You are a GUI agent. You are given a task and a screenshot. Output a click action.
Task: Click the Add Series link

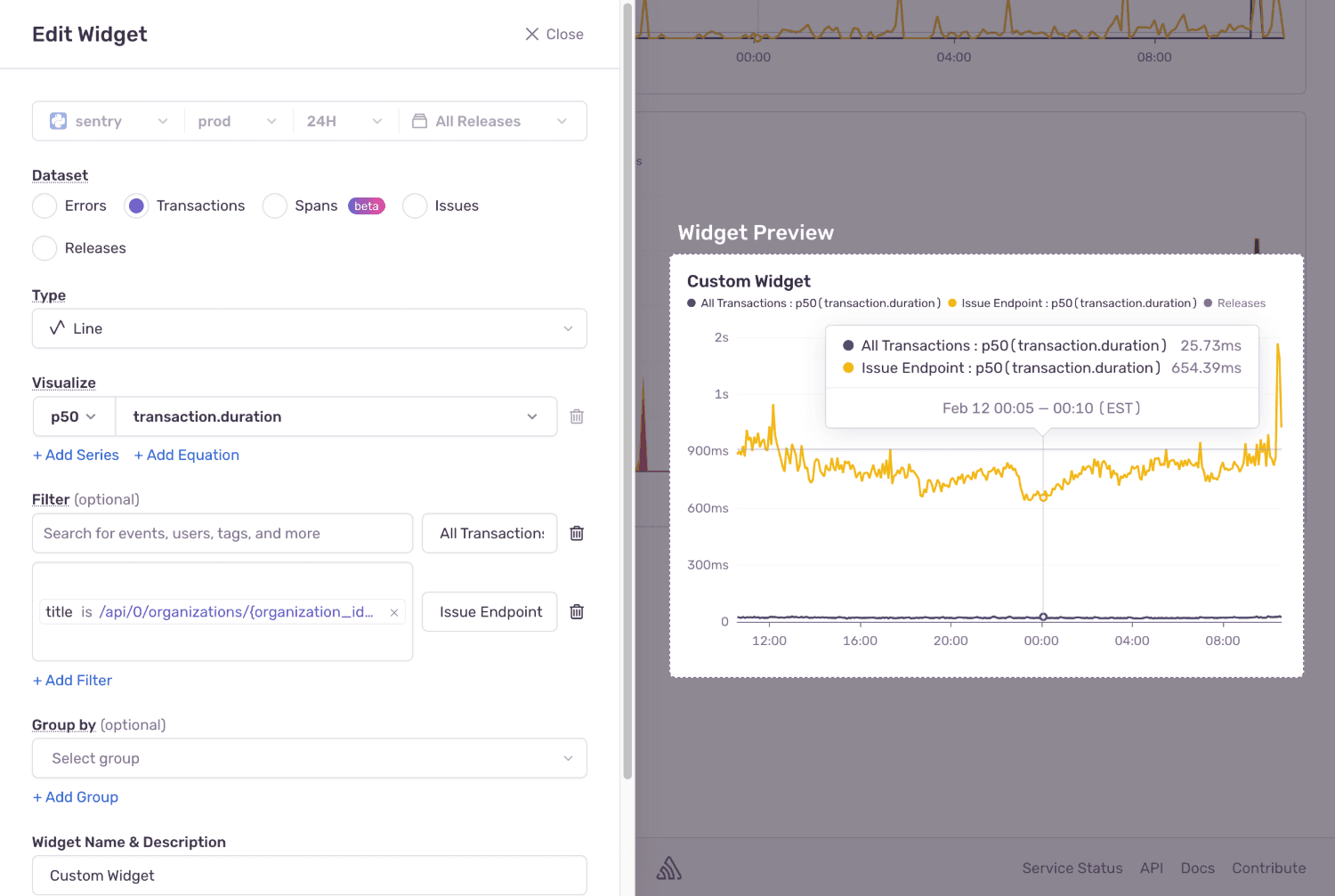click(76, 455)
